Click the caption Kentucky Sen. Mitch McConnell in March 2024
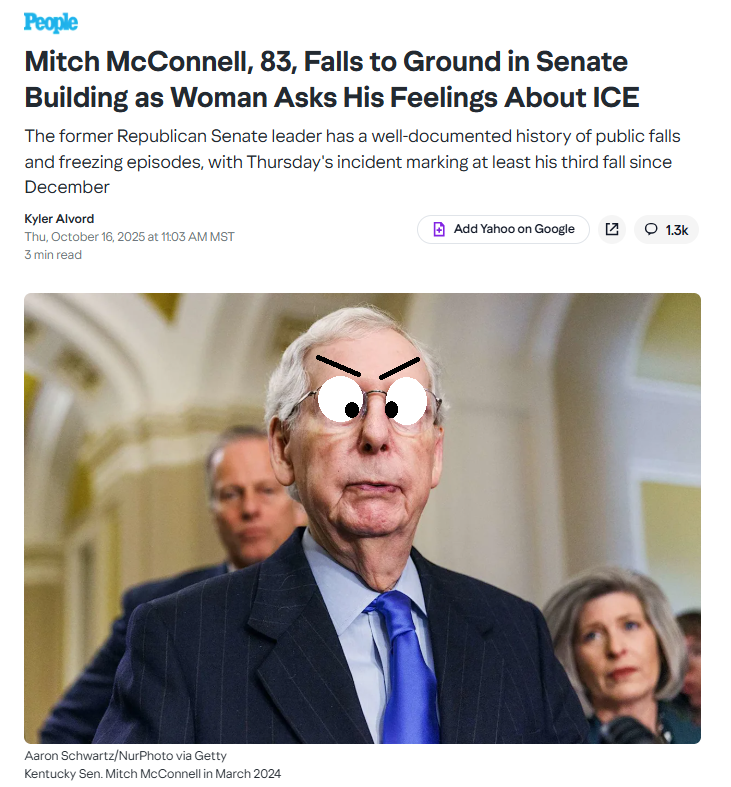This screenshot has height=787, width=731. (x=153, y=773)
